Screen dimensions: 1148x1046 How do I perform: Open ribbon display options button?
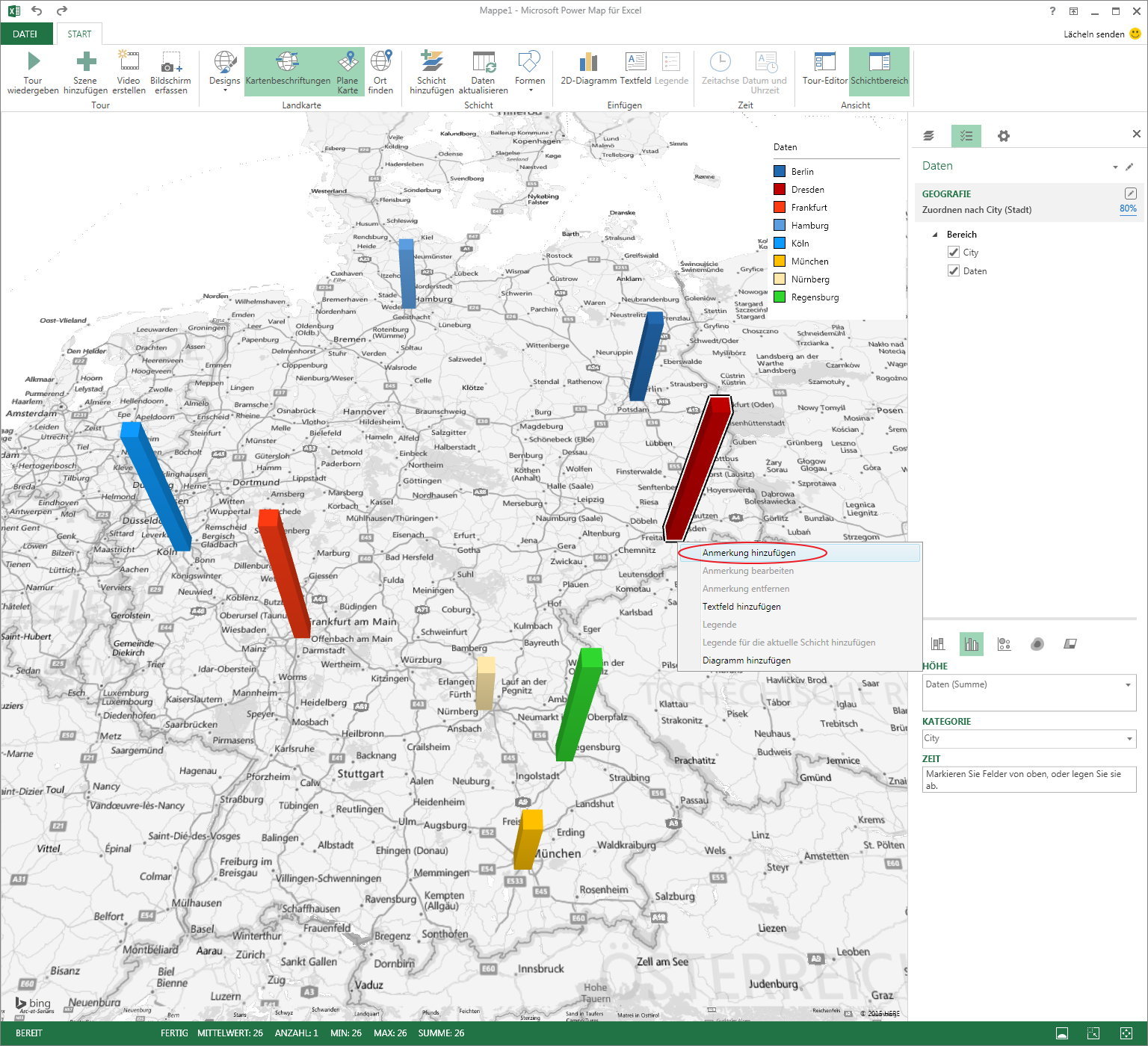[x=1073, y=10]
